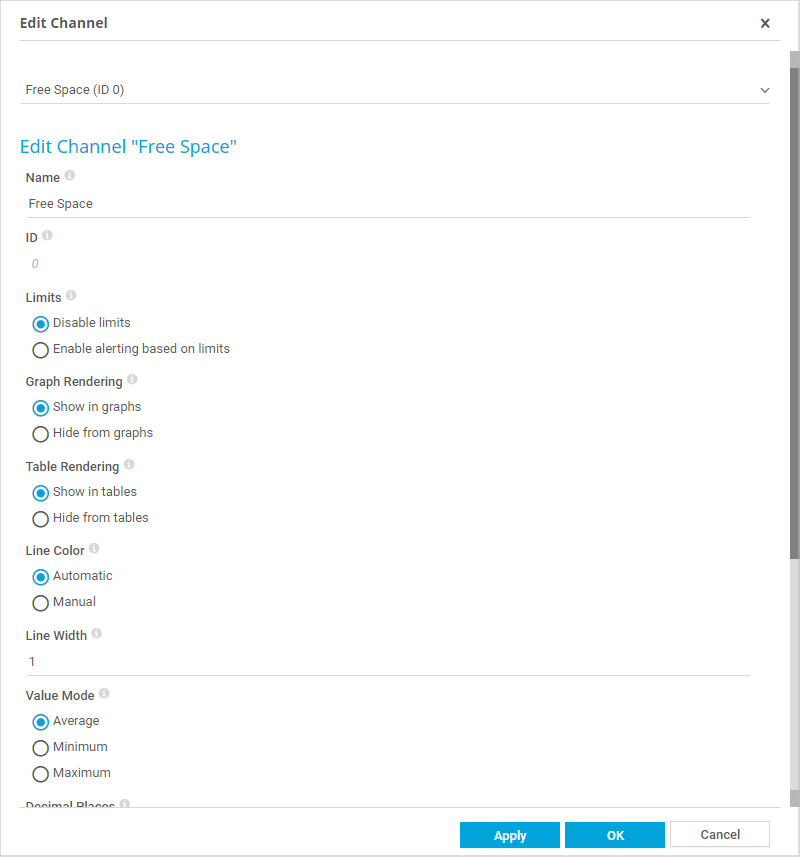Click the Line Width help icon
800x857 pixels.
pyautogui.click(x=97, y=634)
